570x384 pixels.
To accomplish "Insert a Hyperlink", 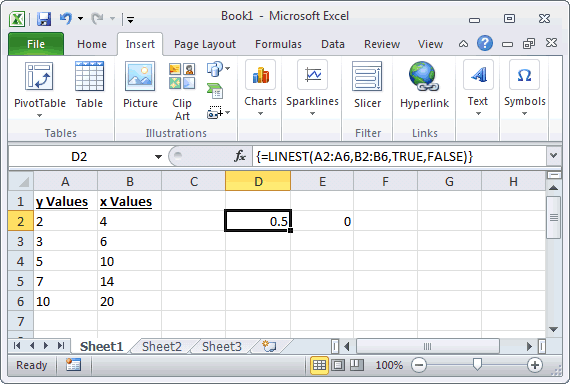I will coord(424,85).
